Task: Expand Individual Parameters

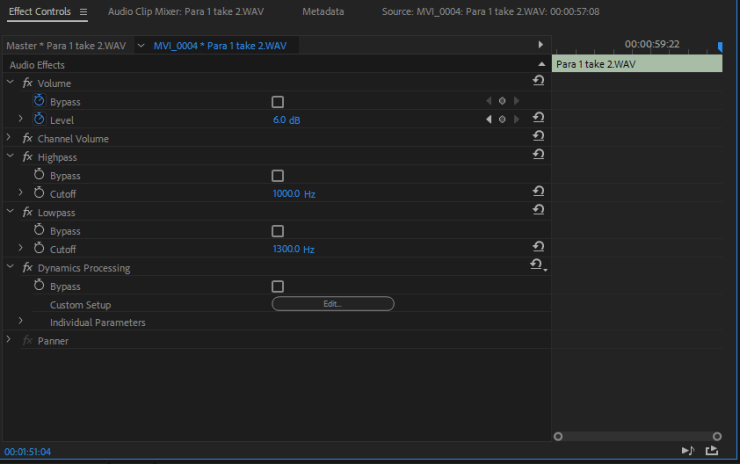Action: coord(20,321)
